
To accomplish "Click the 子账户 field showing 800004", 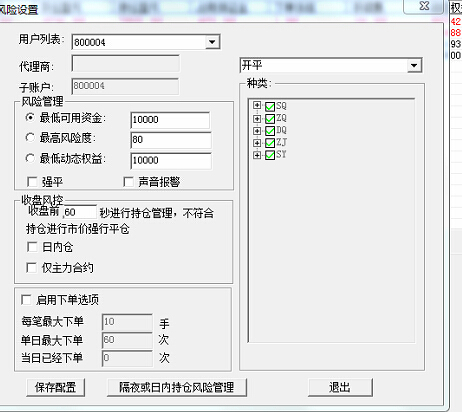I will click(125, 86).
